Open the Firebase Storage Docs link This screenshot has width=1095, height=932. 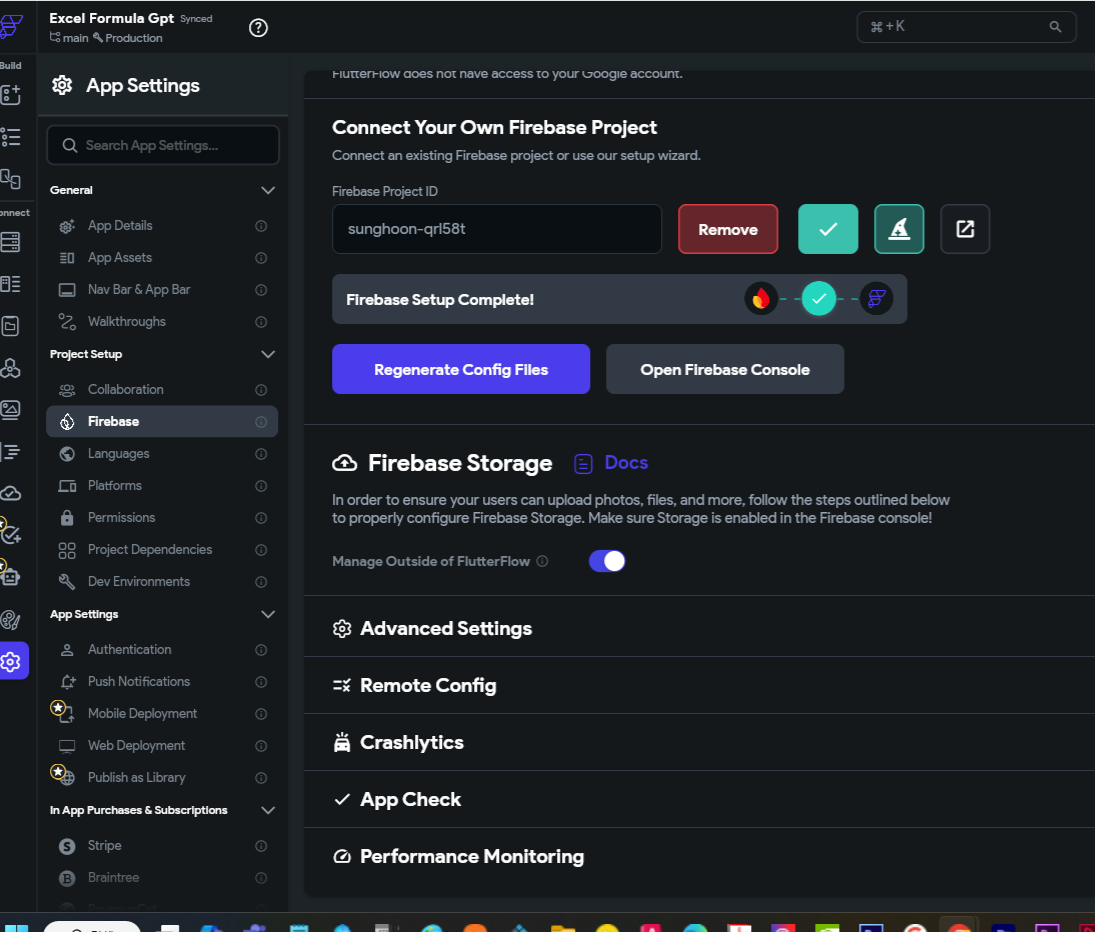coord(626,463)
